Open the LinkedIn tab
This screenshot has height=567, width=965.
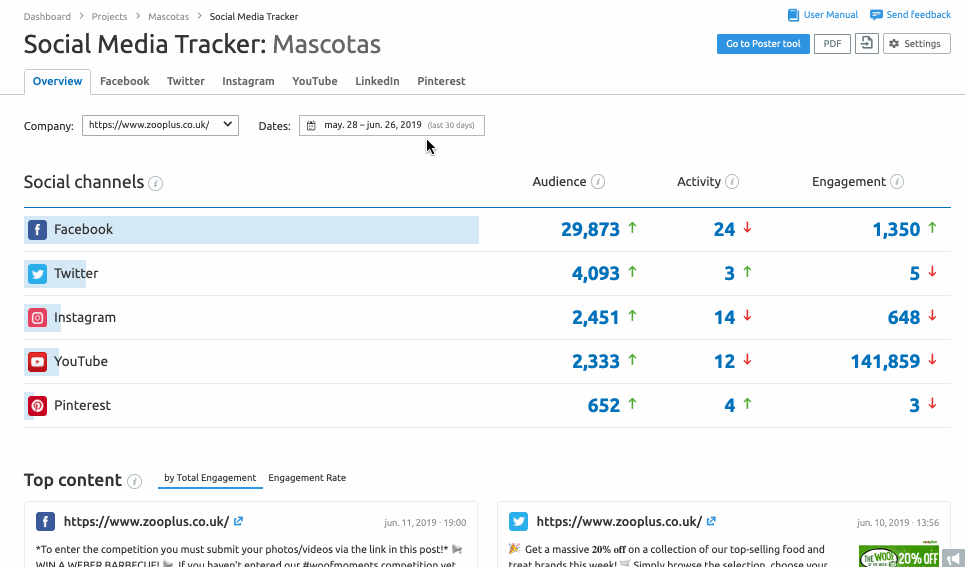click(377, 81)
